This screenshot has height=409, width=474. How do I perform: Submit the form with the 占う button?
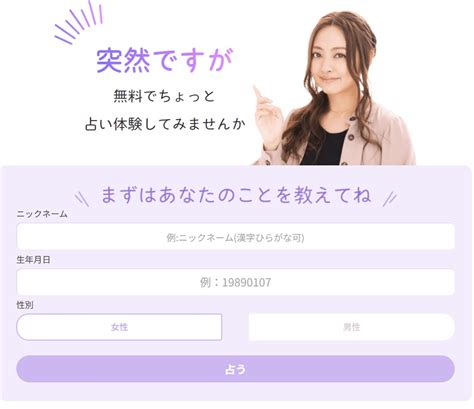(x=235, y=369)
